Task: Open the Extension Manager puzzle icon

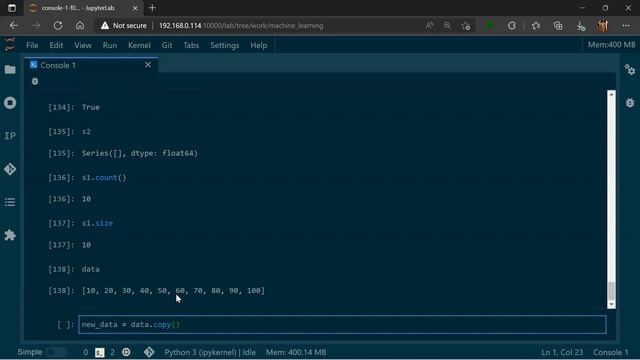Action: (10, 235)
